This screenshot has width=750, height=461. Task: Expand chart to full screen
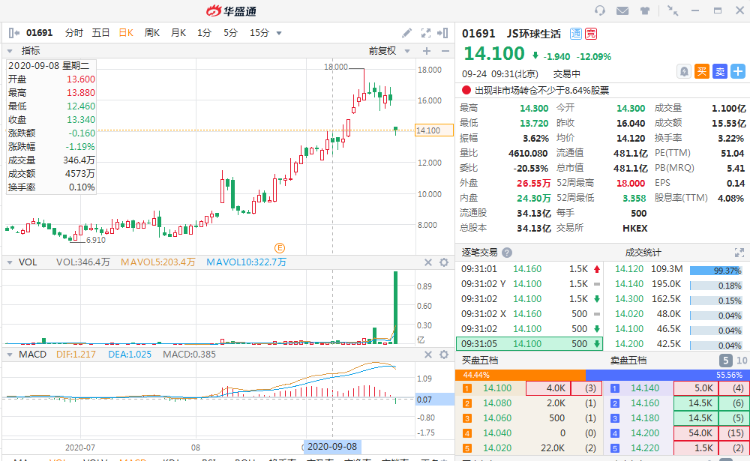click(x=426, y=33)
